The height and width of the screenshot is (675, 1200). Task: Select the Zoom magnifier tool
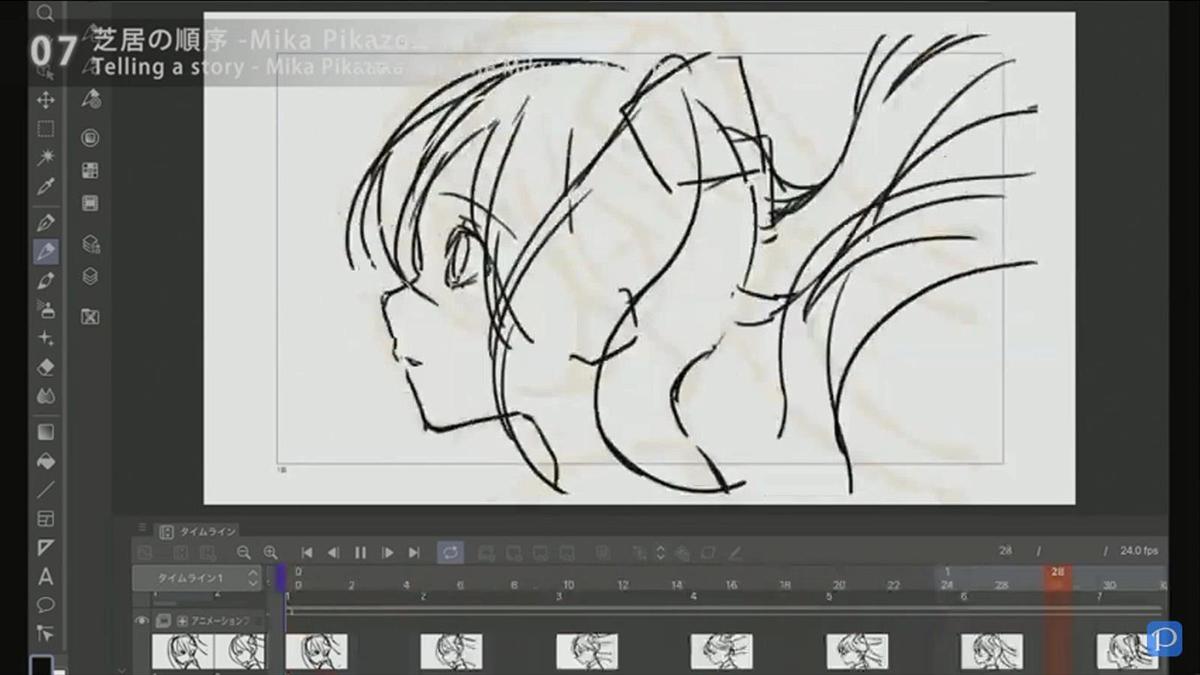45,14
